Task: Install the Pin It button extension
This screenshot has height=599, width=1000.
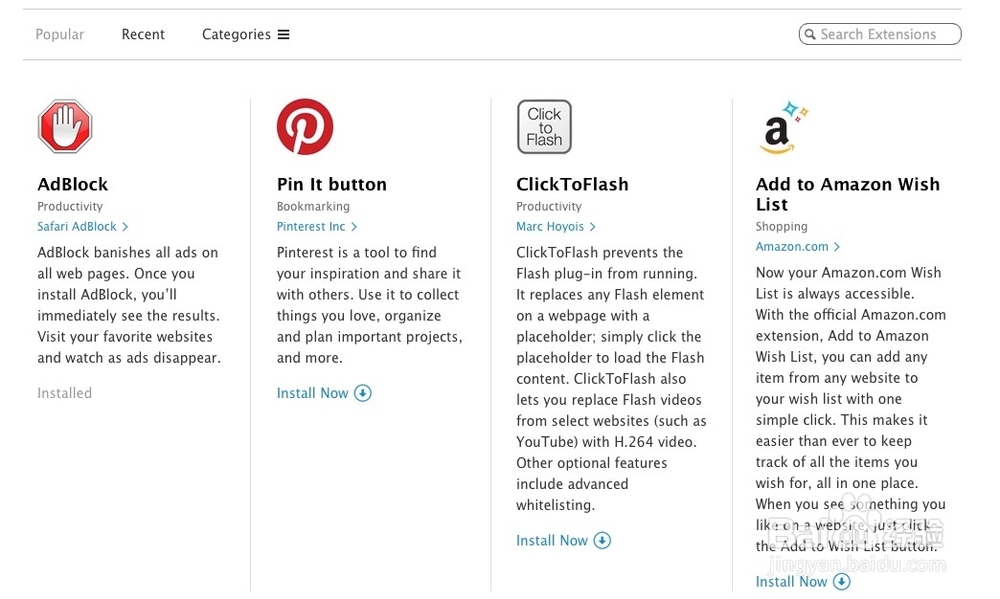Action: pyautogui.click(x=313, y=393)
